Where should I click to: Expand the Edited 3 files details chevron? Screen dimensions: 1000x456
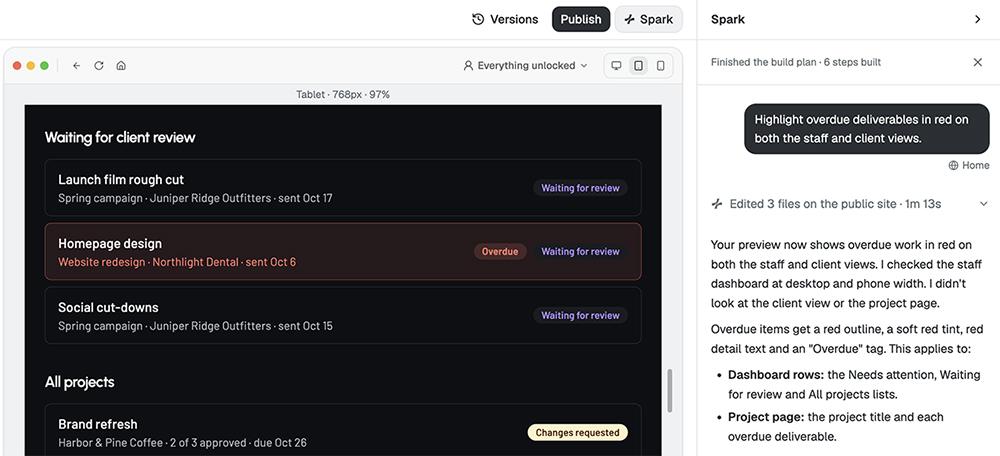tap(983, 204)
